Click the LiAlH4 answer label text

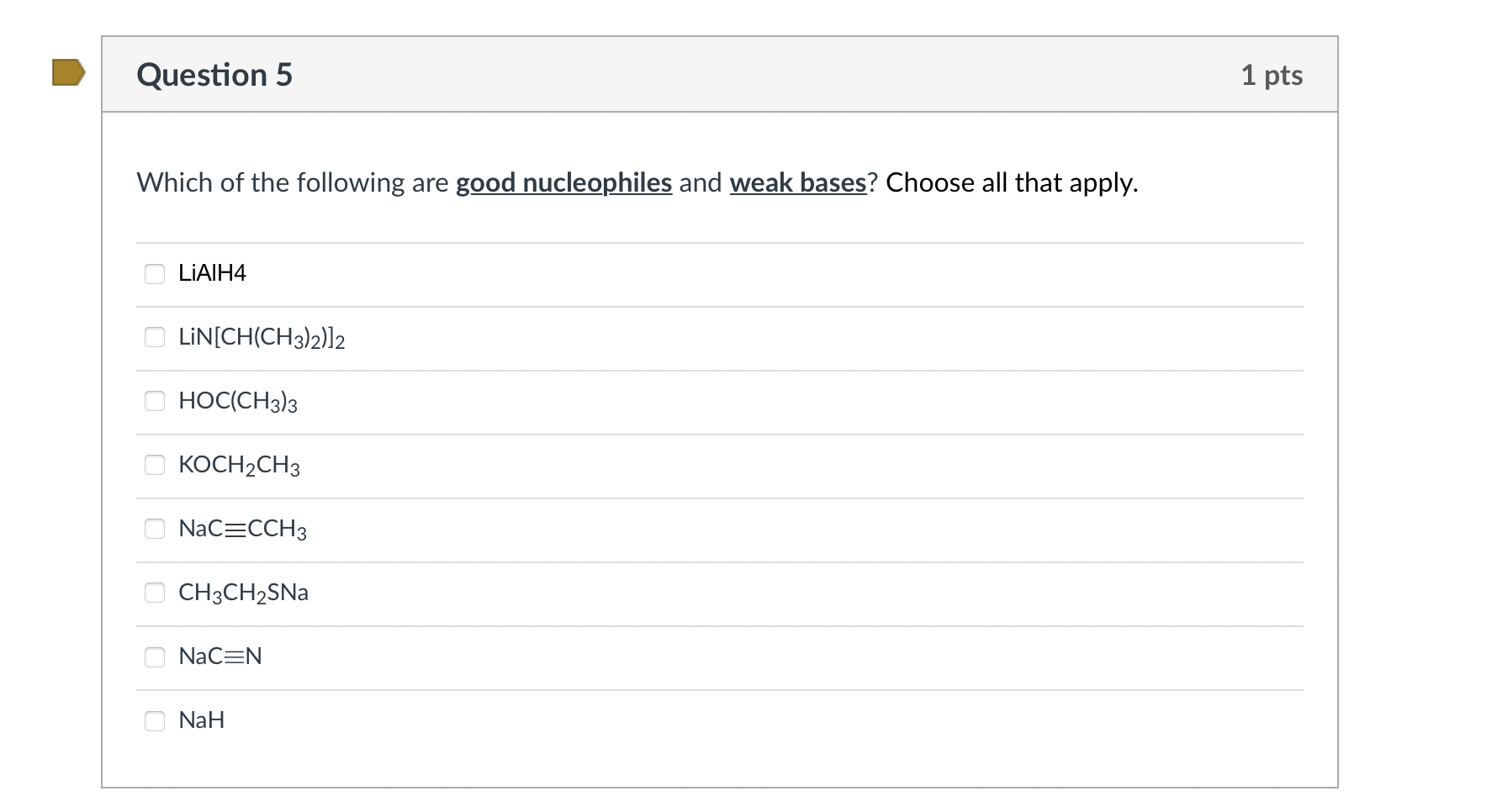[212, 273]
